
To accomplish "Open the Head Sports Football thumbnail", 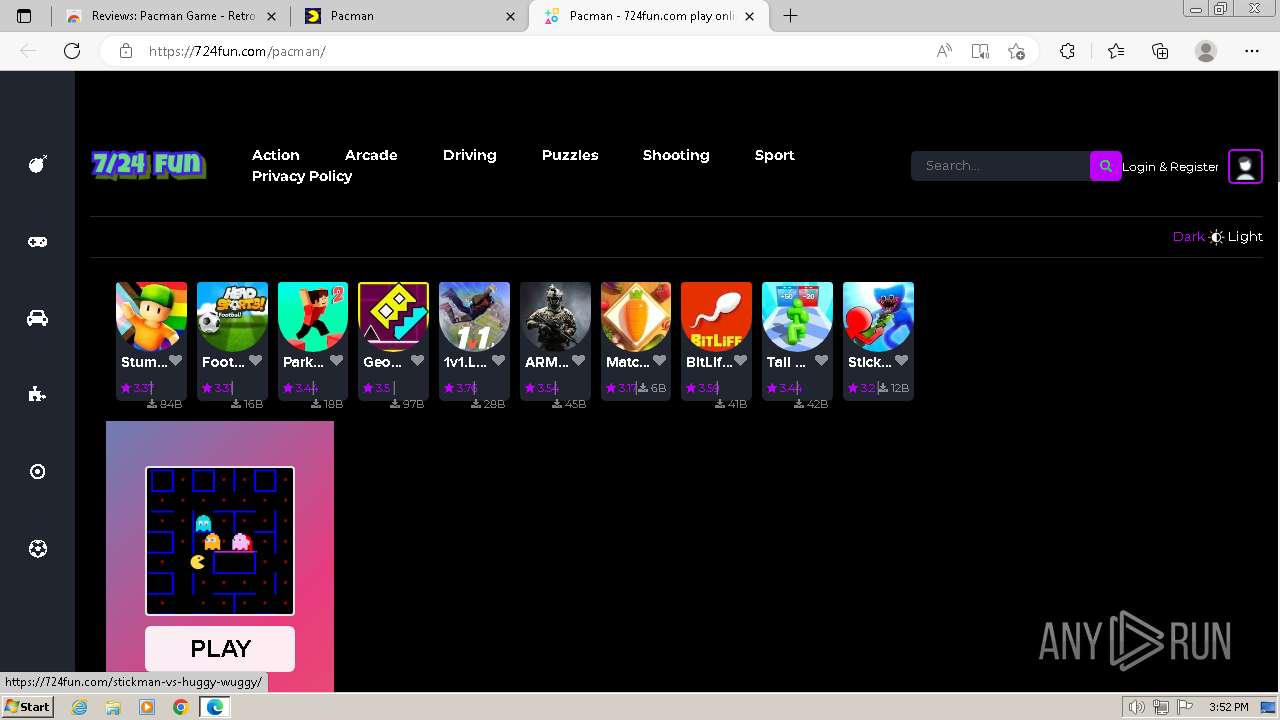I will tap(232, 317).
